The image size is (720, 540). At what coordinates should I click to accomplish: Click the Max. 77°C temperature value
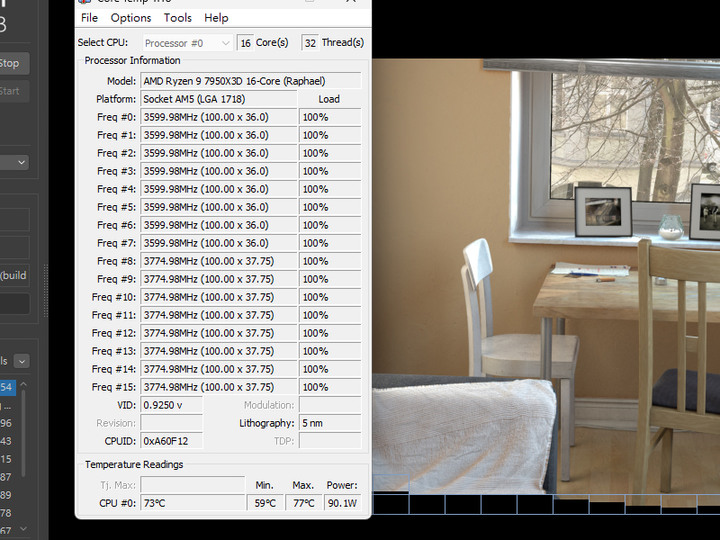[x=304, y=503]
